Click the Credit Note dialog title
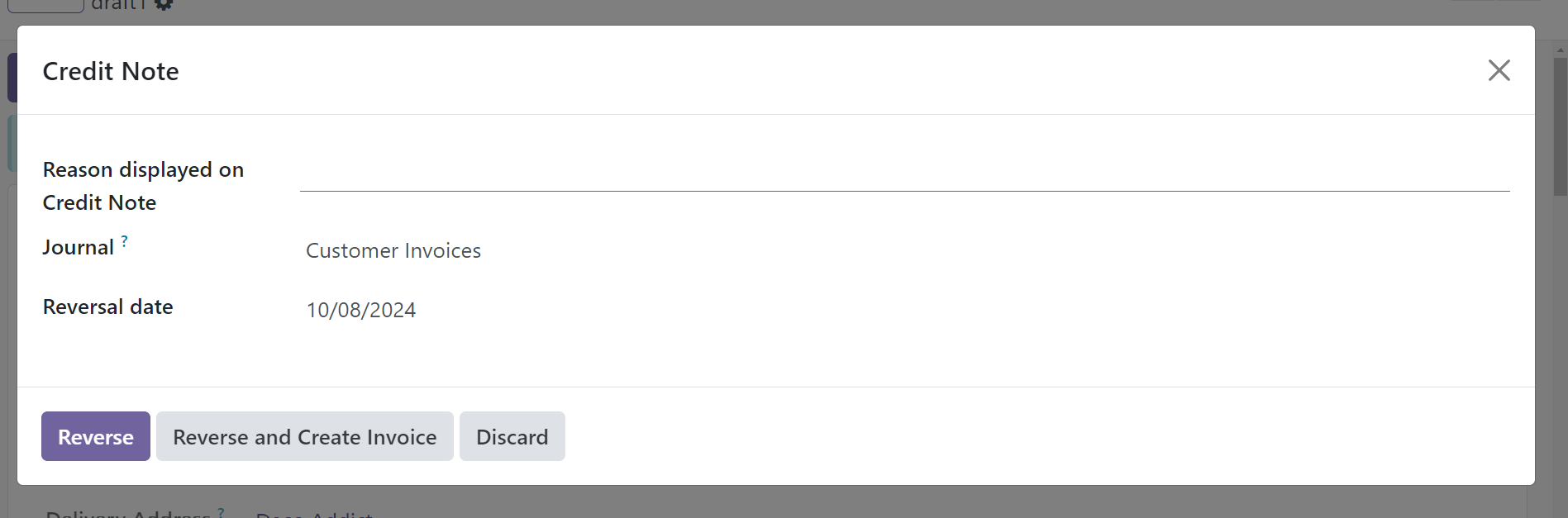The width and height of the screenshot is (1568, 518). tap(111, 71)
